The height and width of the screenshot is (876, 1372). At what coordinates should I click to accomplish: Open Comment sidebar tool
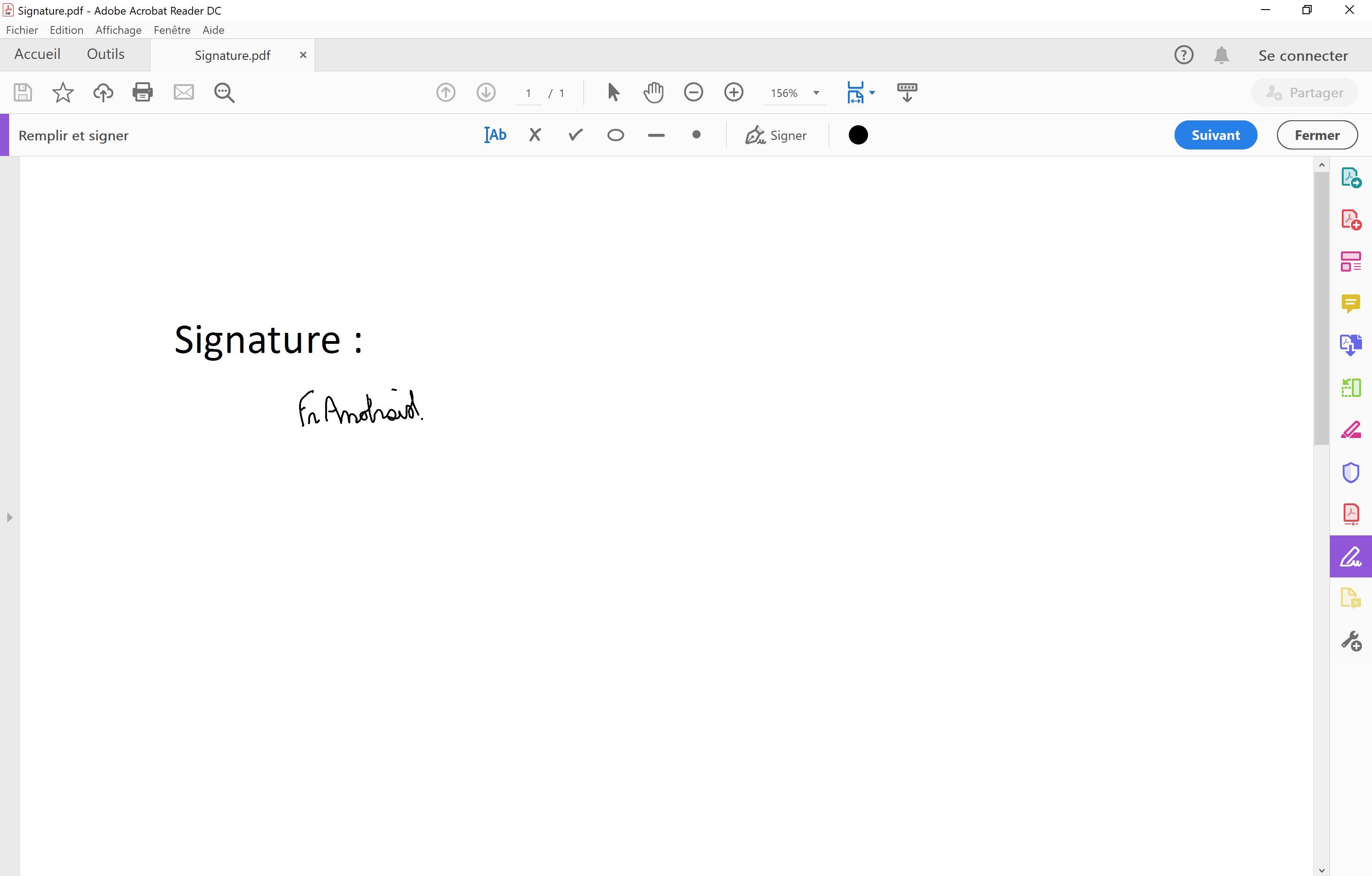1351,304
